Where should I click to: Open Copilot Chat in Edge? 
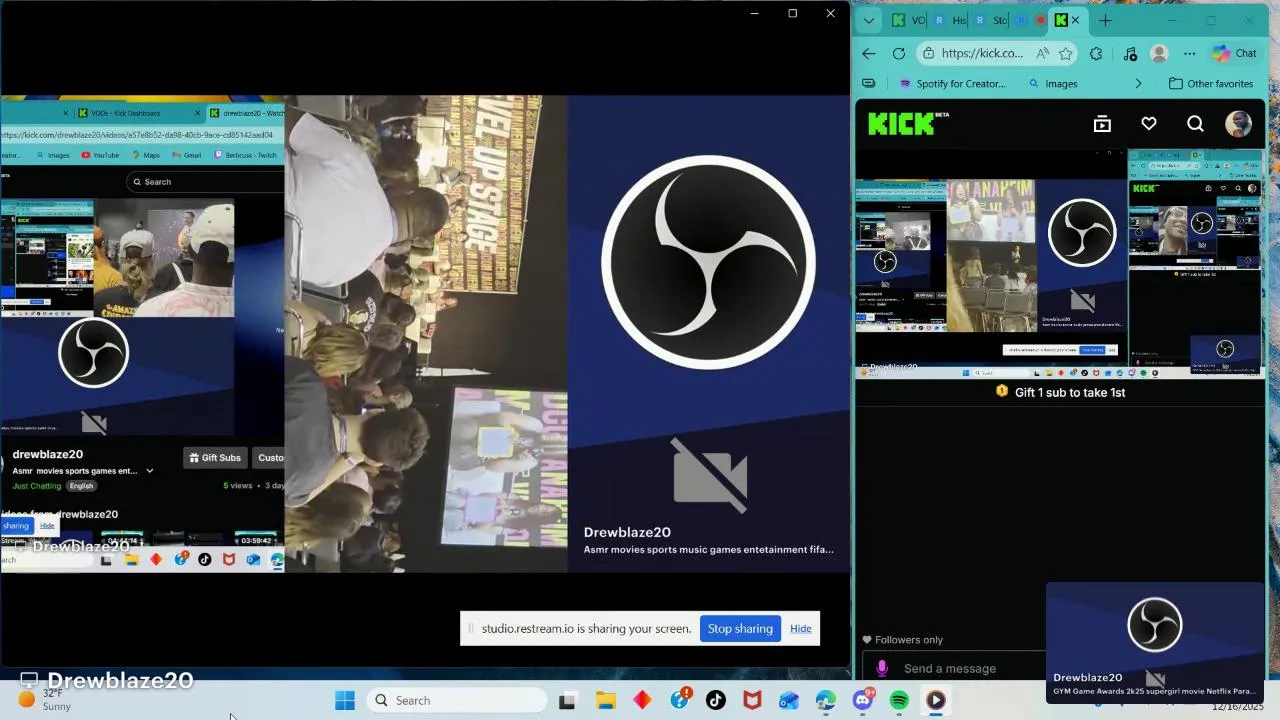(1235, 54)
